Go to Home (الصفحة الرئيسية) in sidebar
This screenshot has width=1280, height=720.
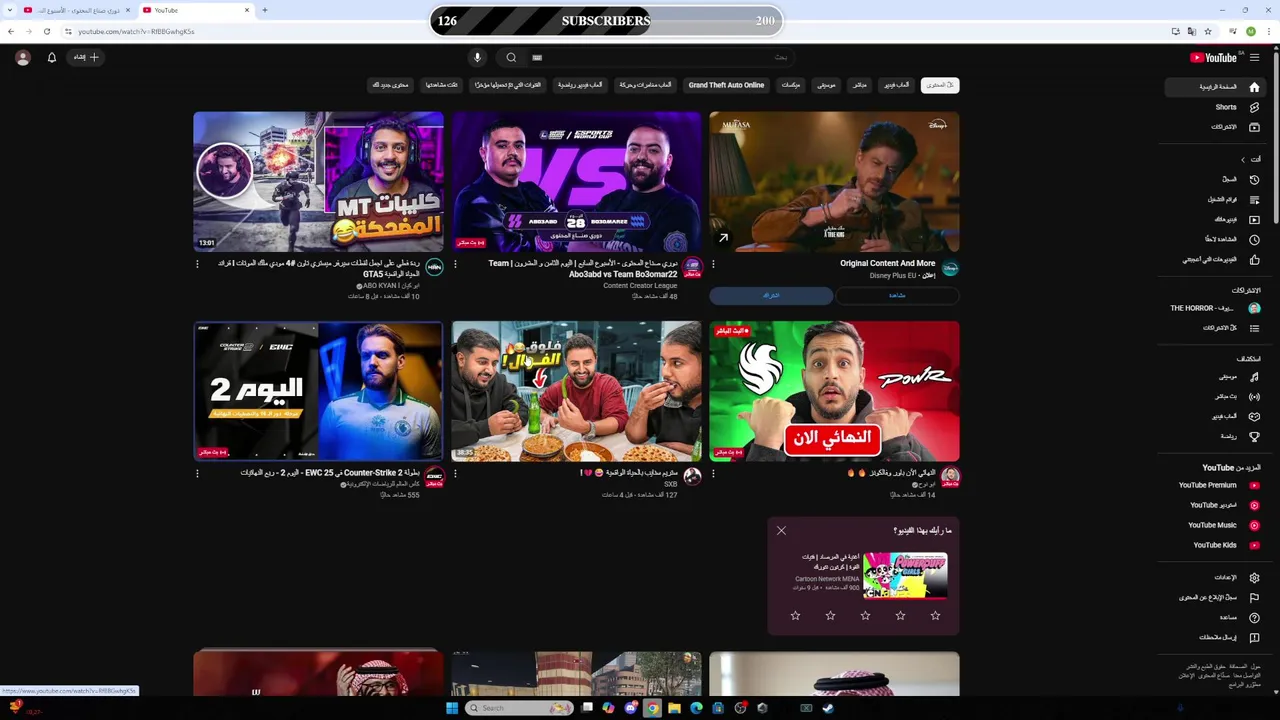click(x=1214, y=87)
